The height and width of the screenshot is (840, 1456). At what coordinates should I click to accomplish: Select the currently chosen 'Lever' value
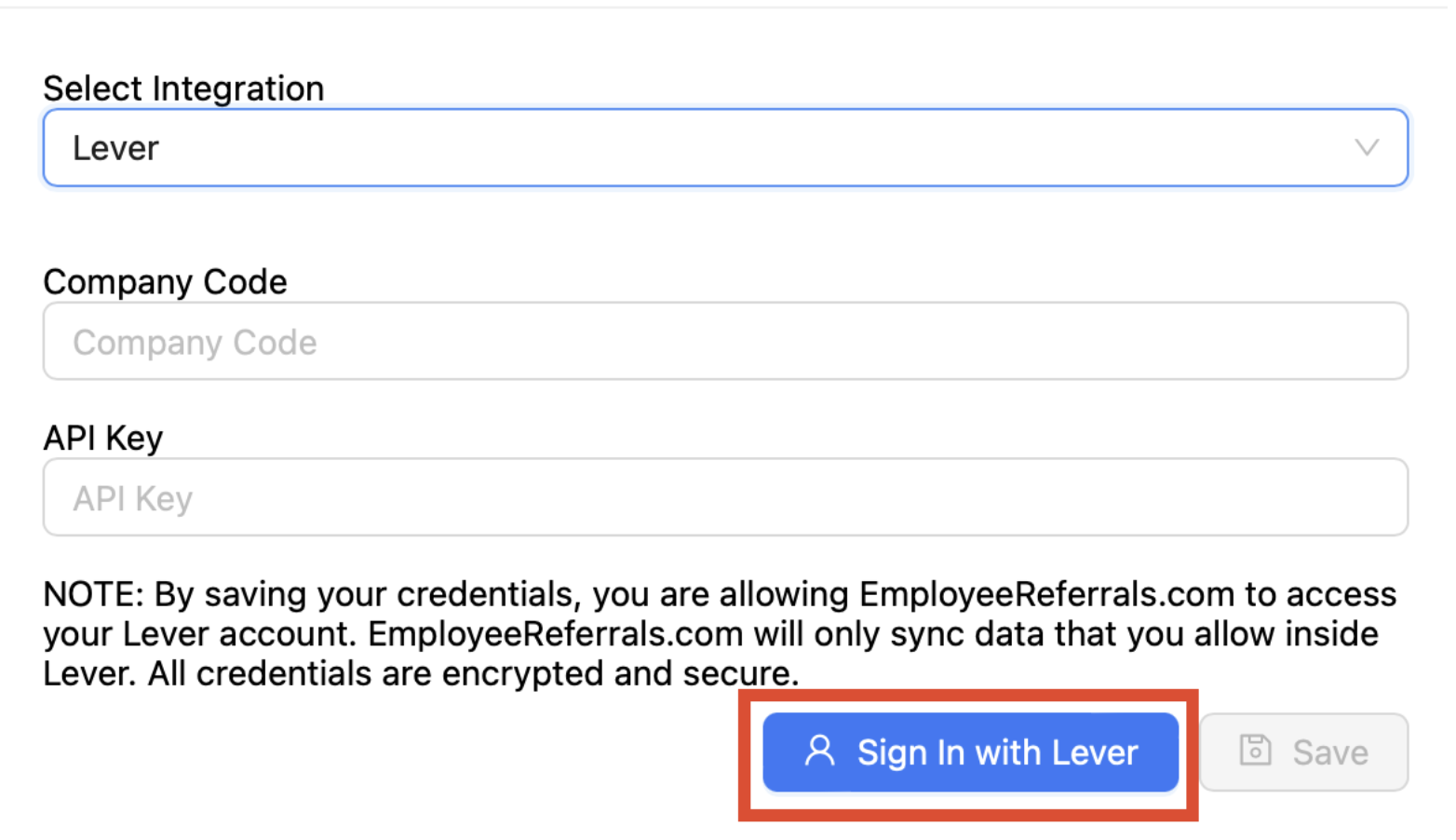[115, 147]
